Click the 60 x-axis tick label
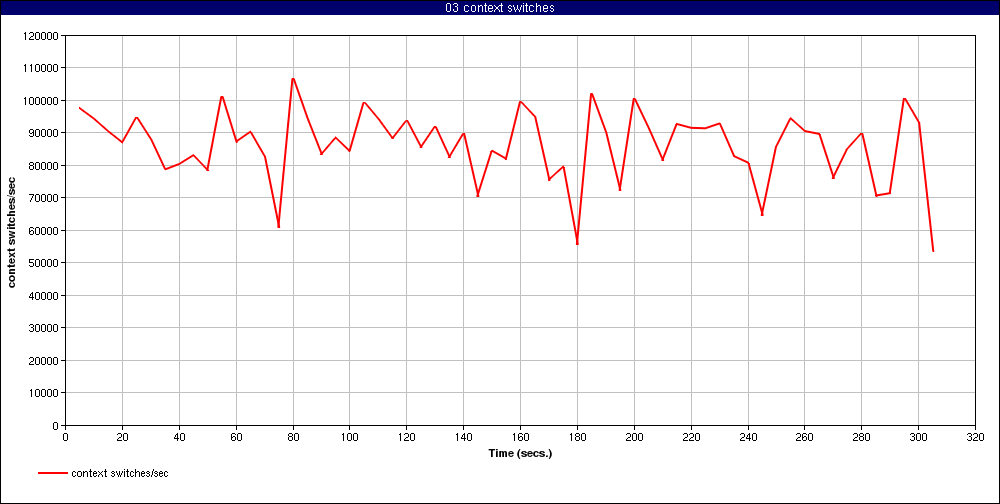This screenshot has width=1000, height=504. (236, 436)
